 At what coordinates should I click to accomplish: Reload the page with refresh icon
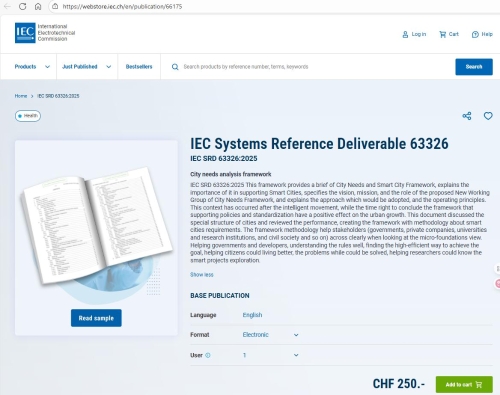pyautogui.click(x=22, y=6)
